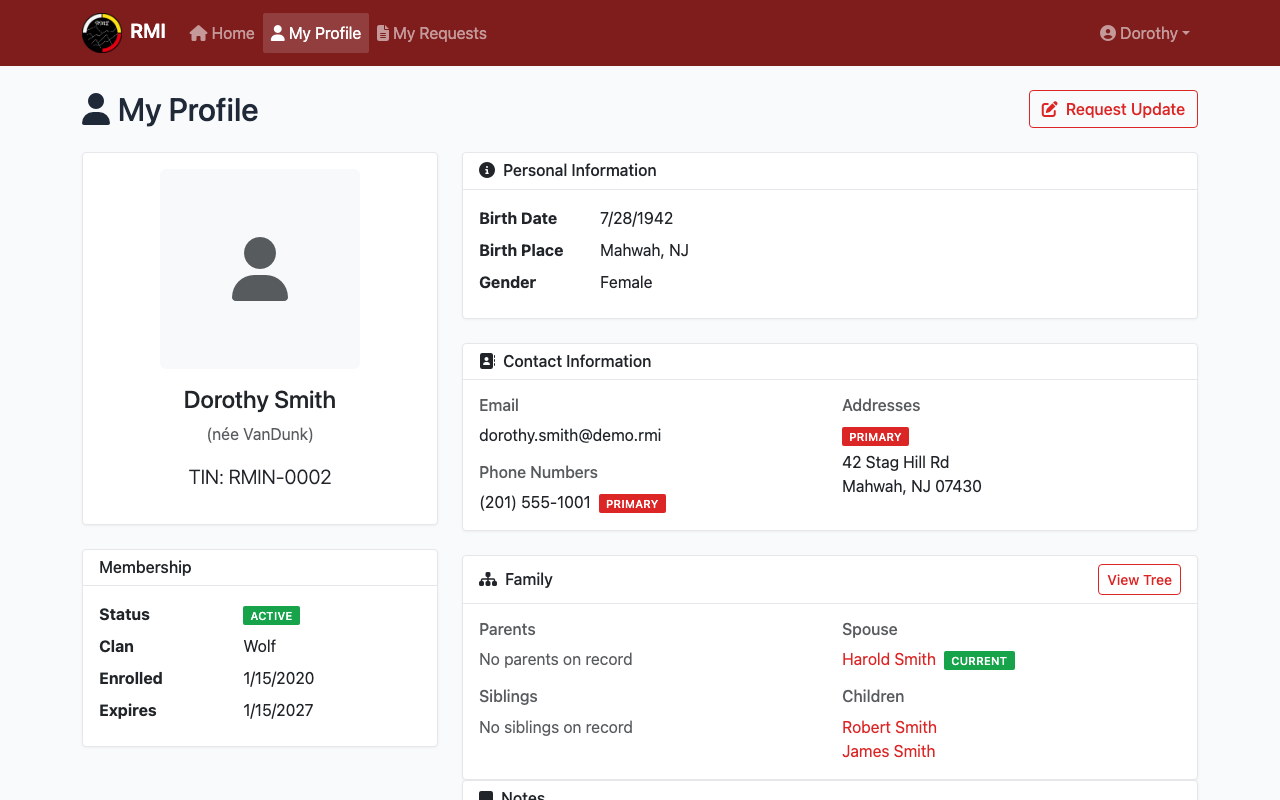This screenshot has width=1280, height=800.
Task: Click the house icon beside Home
Action: pos(198,33)
